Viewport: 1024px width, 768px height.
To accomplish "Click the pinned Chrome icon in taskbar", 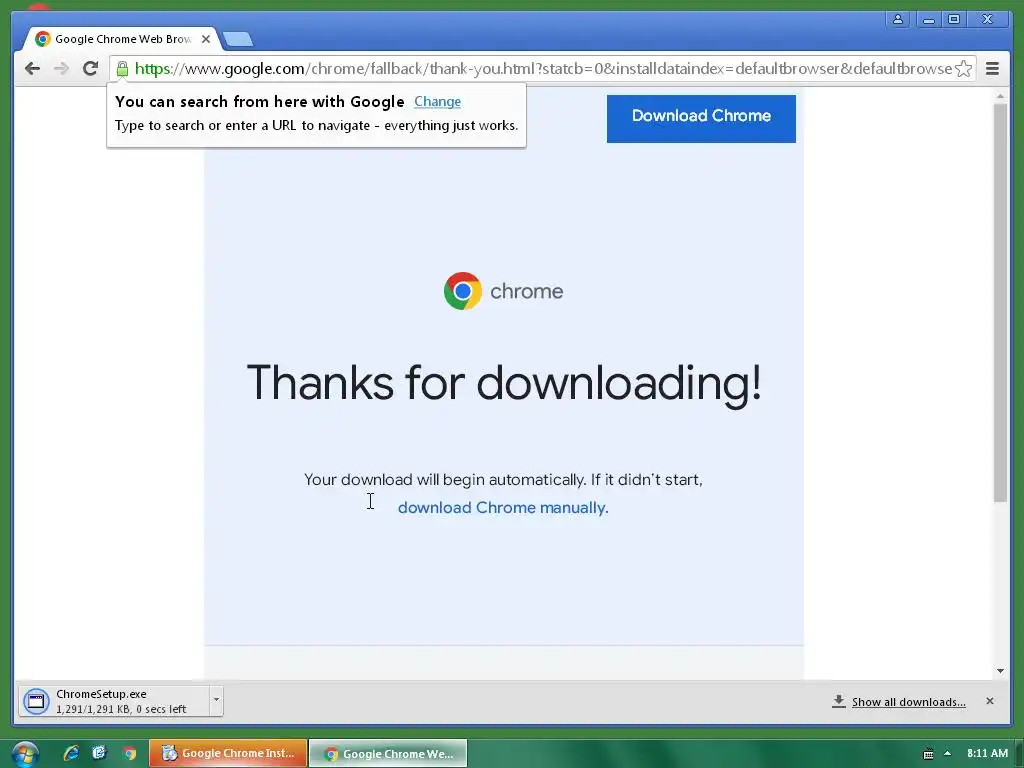I will pyautogui.click(x=130, y=754).
